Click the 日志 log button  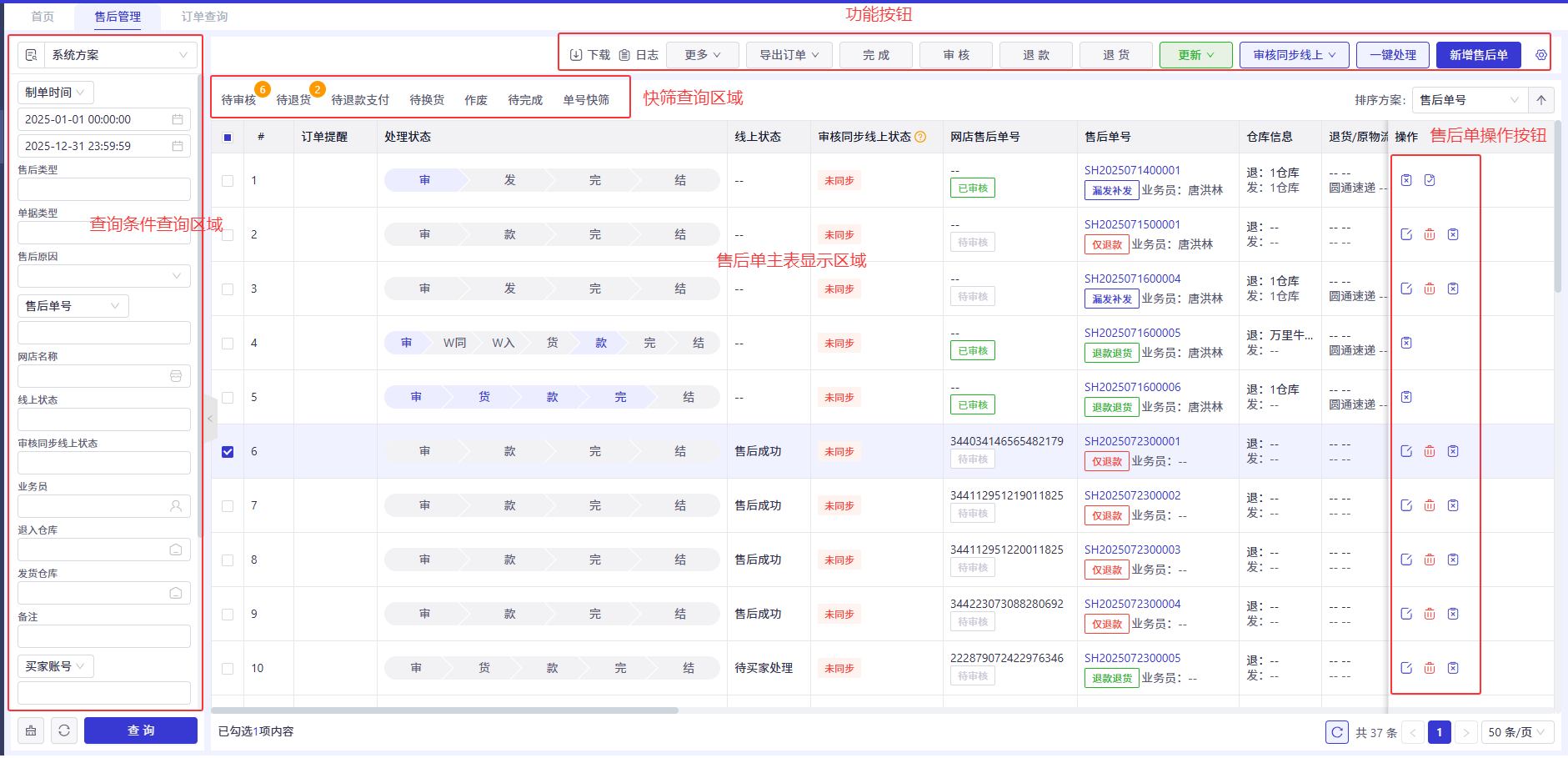click(639, 55)
